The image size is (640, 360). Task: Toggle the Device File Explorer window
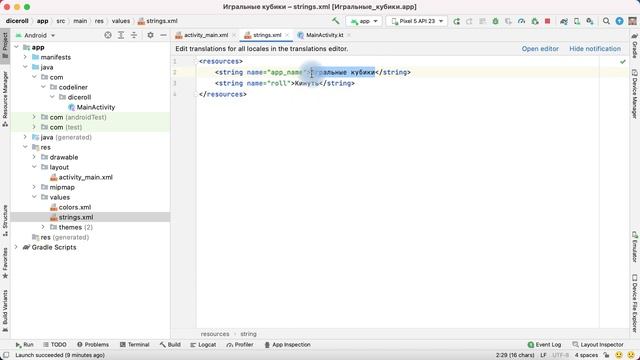click(x=635, y=303)
